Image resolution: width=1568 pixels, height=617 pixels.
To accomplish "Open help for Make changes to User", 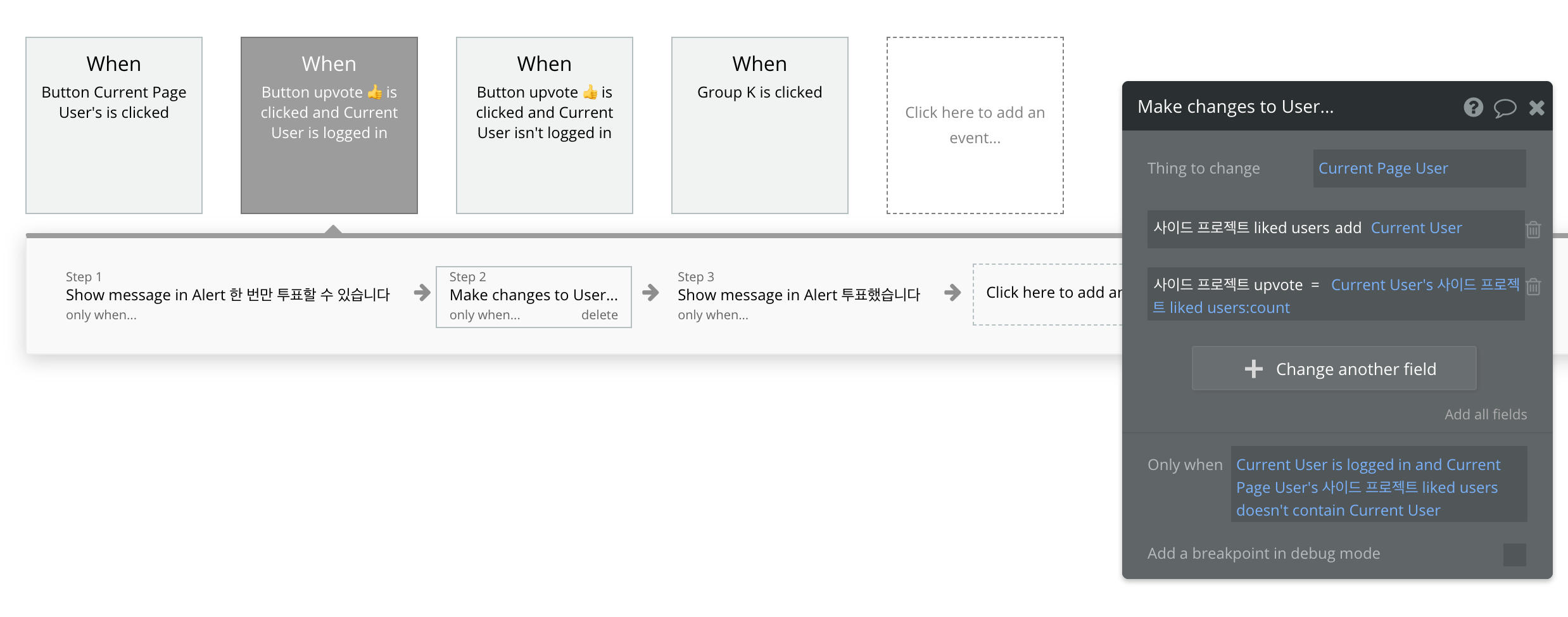I will coord(1473,107).
